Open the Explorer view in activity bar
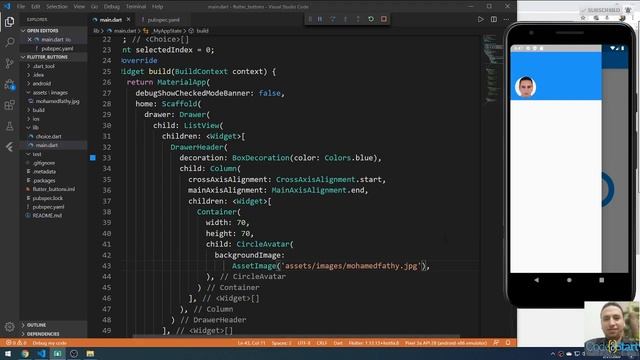640x360 pixels. [x=9, y=21]
